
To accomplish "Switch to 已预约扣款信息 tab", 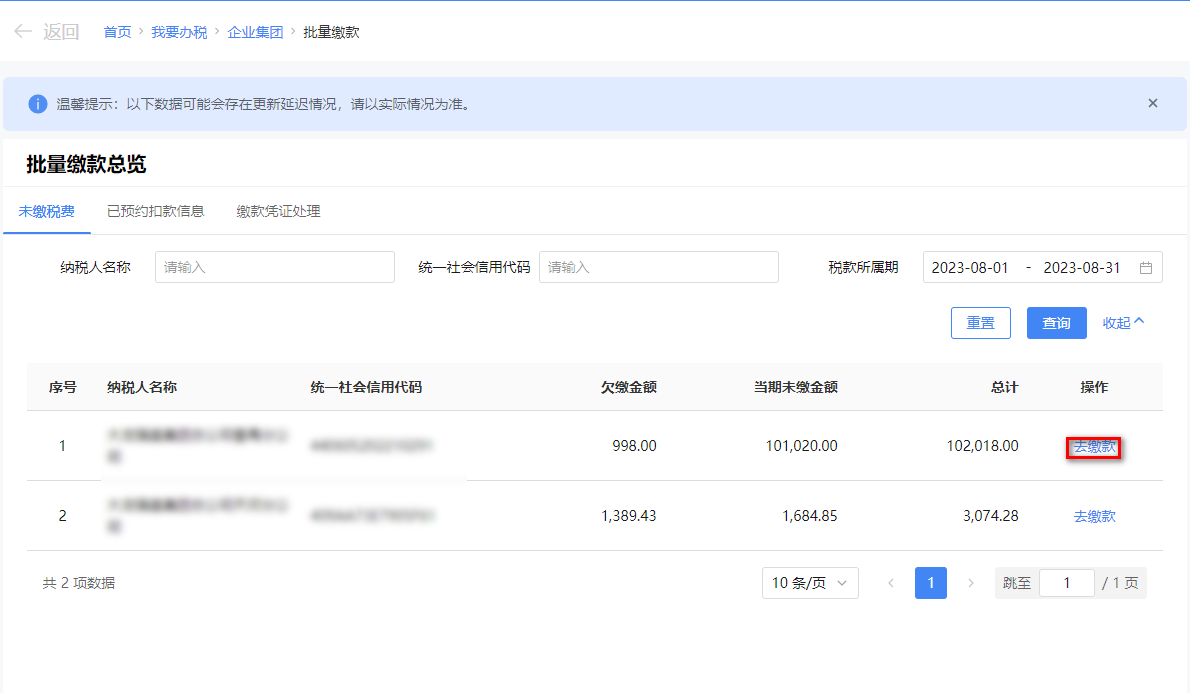I will coord(156,211).
